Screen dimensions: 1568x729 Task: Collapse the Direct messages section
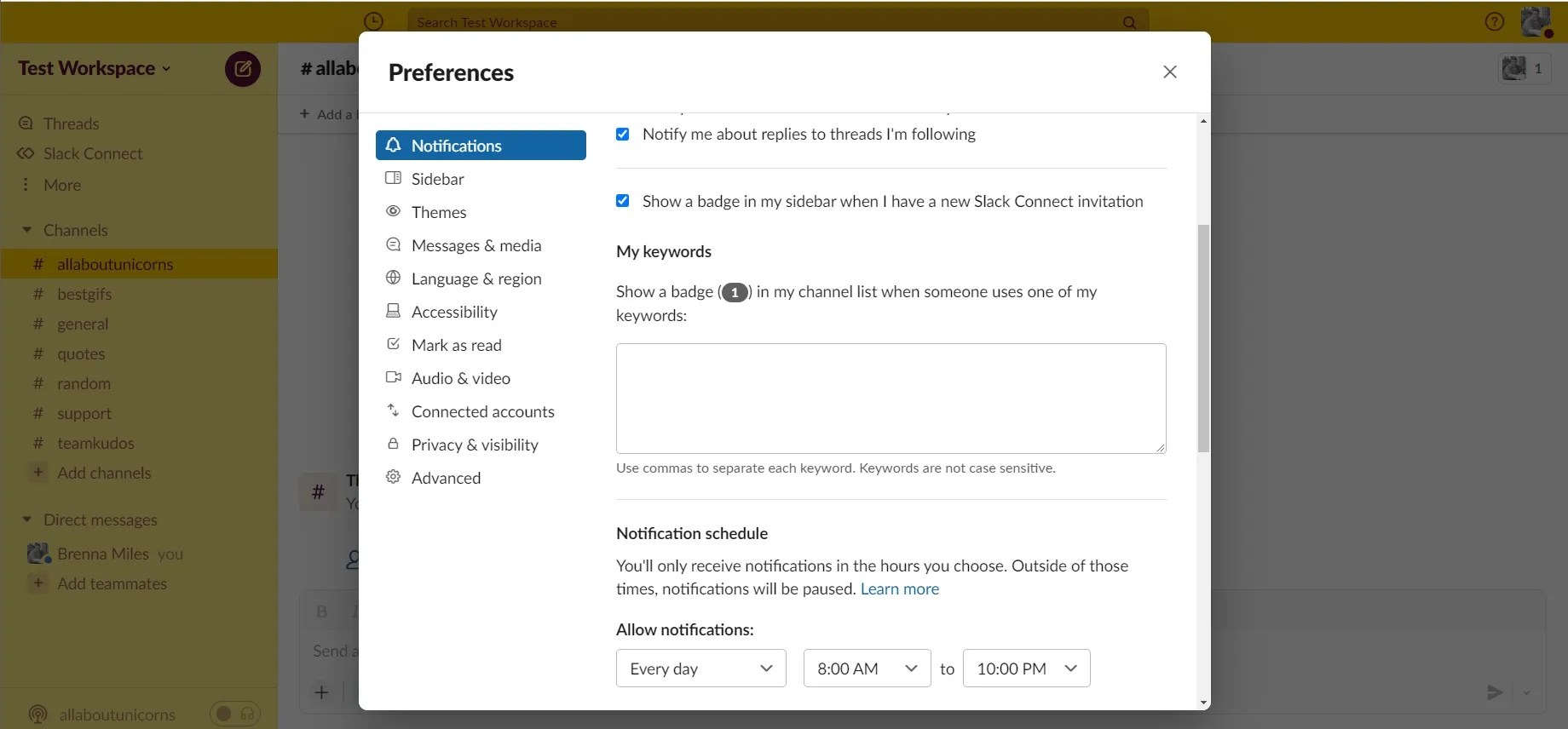click(x=27, y=519)
